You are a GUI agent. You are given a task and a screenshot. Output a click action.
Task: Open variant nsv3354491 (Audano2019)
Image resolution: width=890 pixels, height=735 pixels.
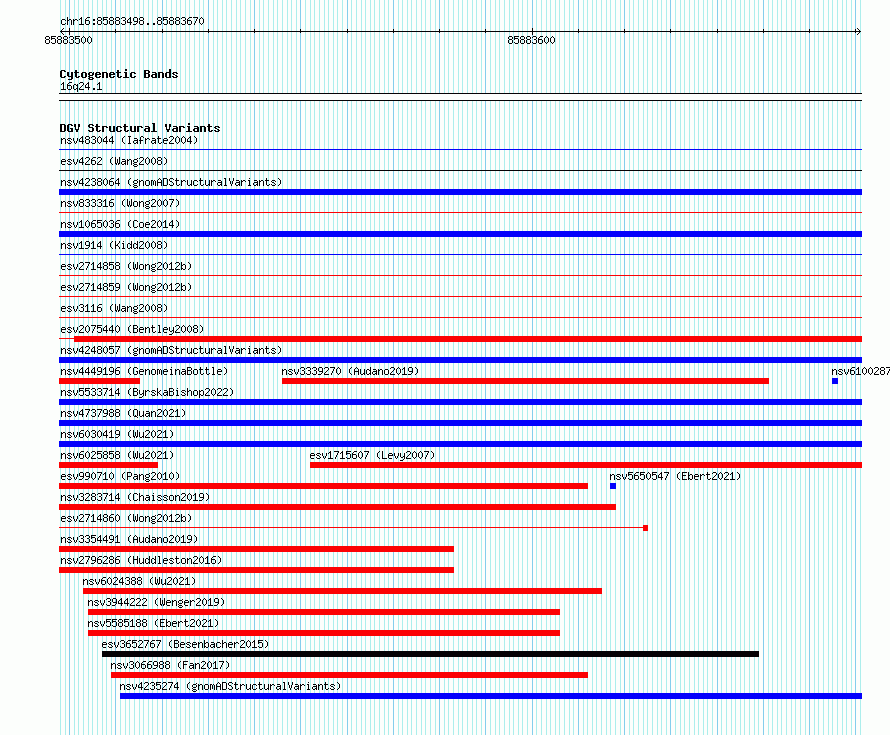[x=129, y=539]
